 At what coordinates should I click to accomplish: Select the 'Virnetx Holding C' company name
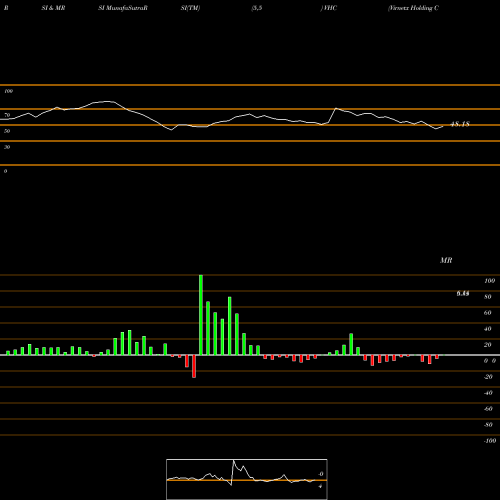click(x=413, y=8)
